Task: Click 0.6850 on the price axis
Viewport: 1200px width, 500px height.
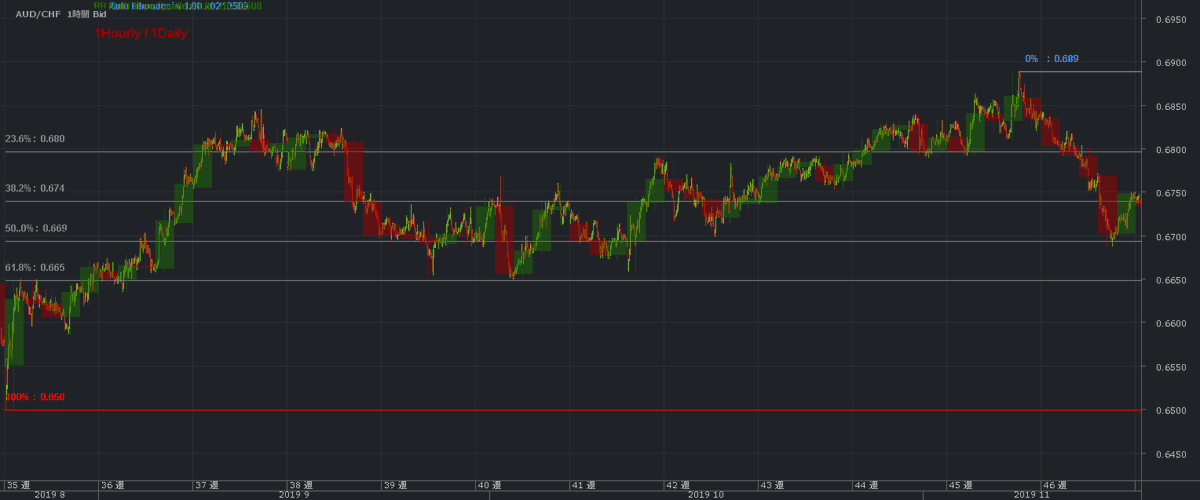Action: point(1170,107)
